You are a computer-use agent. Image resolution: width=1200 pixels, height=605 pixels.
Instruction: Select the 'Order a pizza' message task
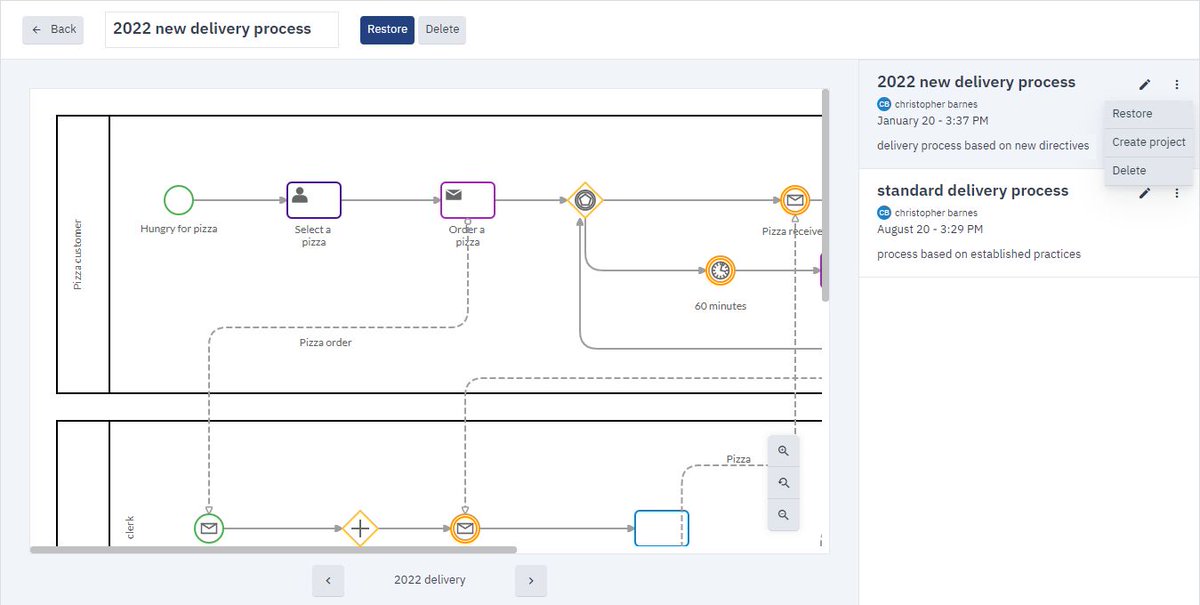(x=467, y=200)
